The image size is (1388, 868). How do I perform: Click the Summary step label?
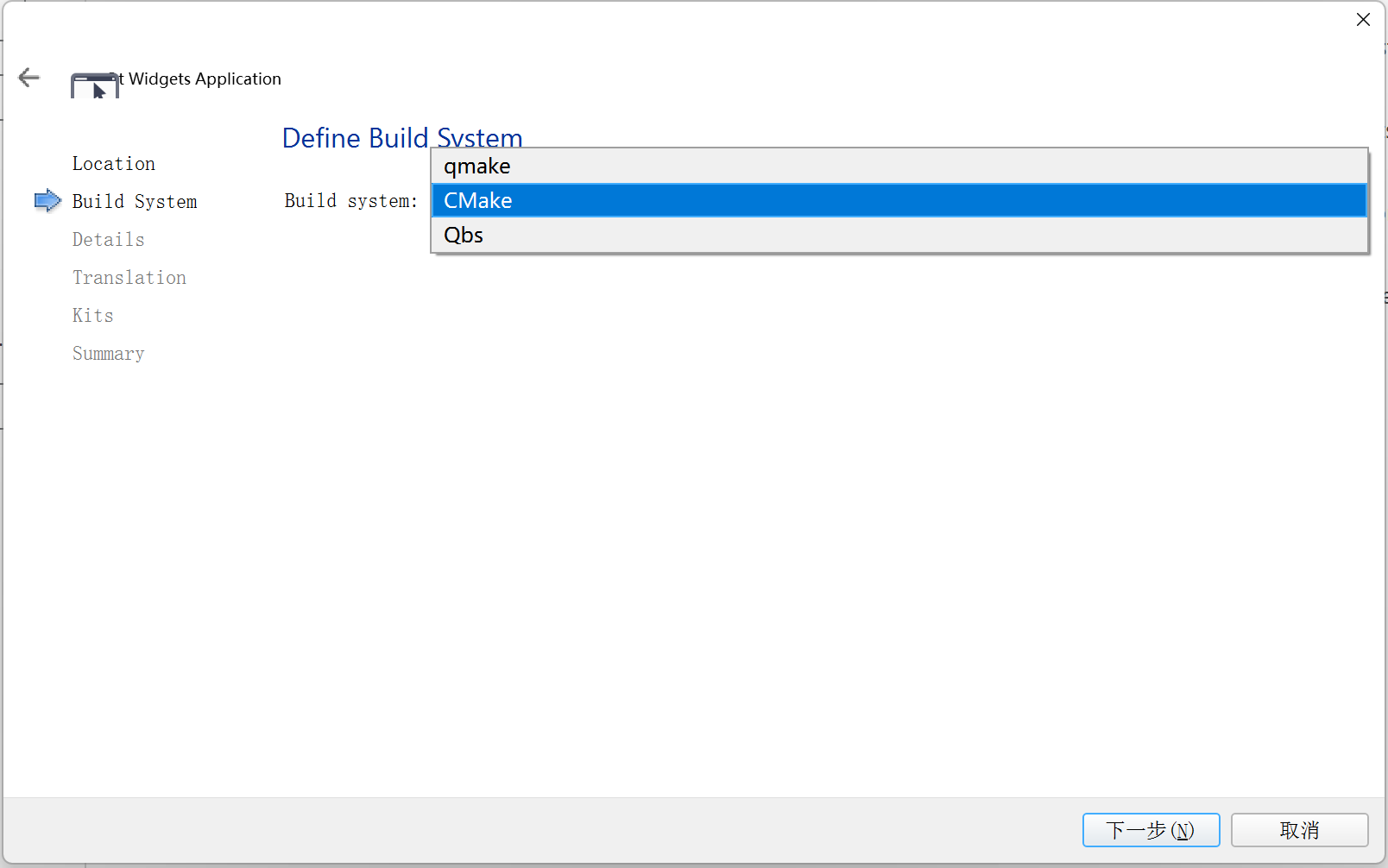click(x=109, y=354)
